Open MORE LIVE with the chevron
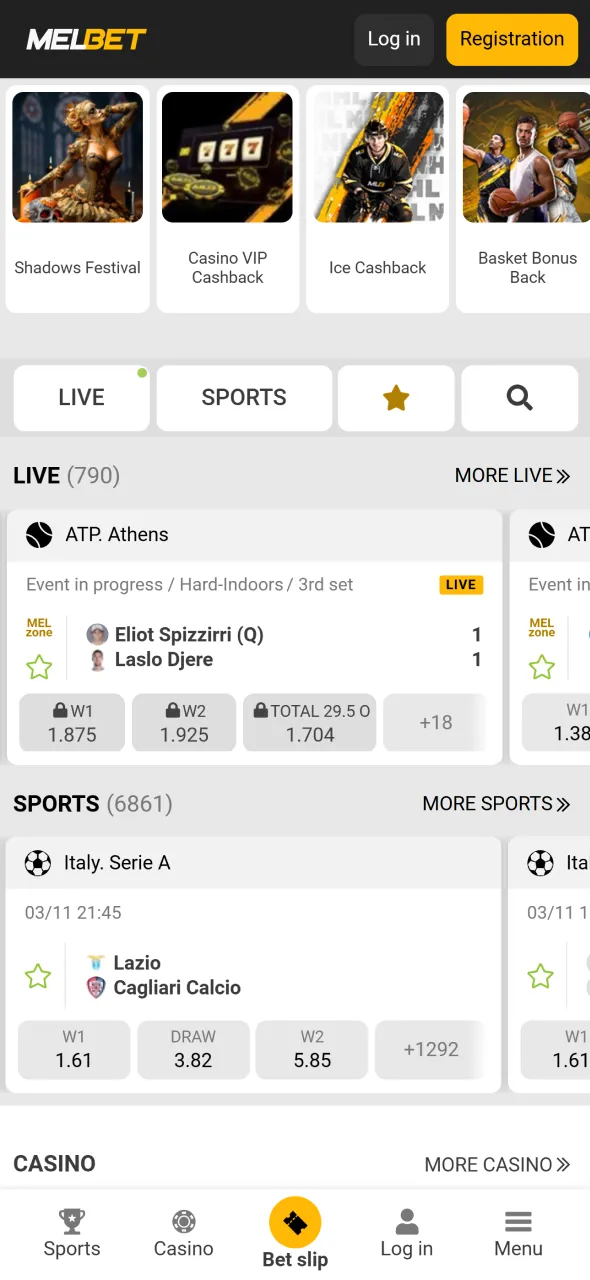590x1280 pixels. 513,475
